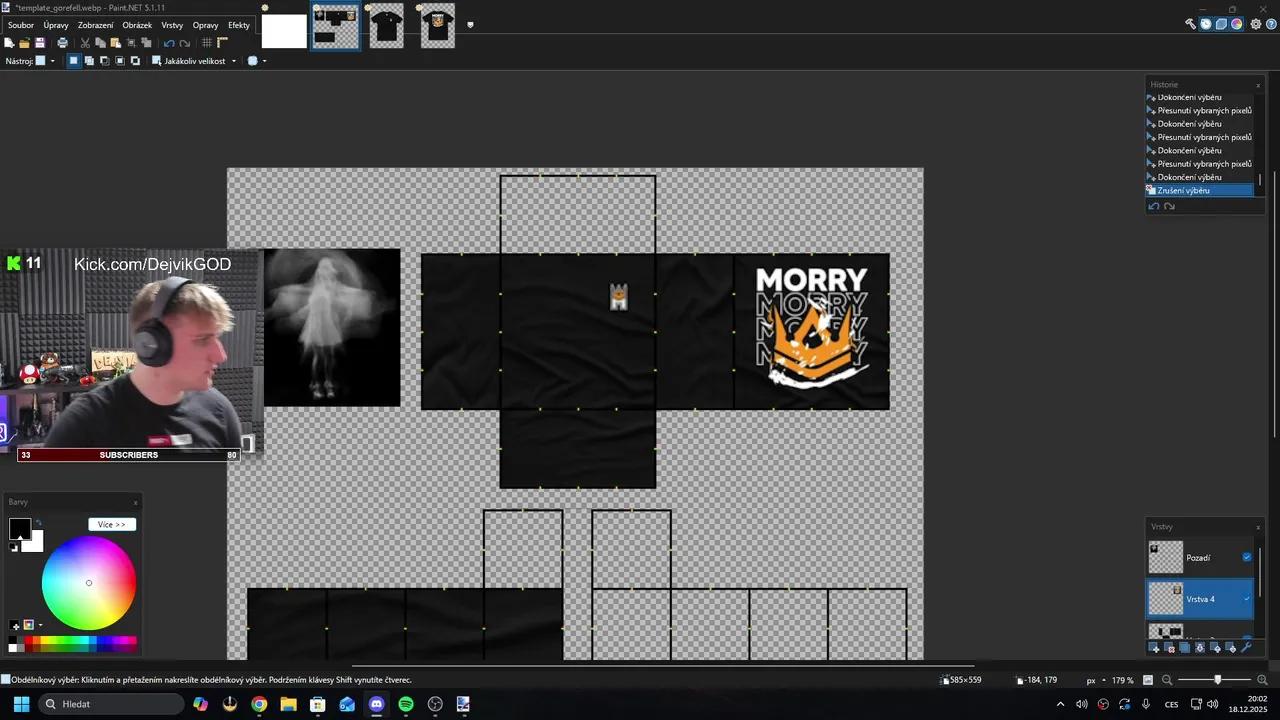Paste from clipboard with the Paste icon

[115, 43]
